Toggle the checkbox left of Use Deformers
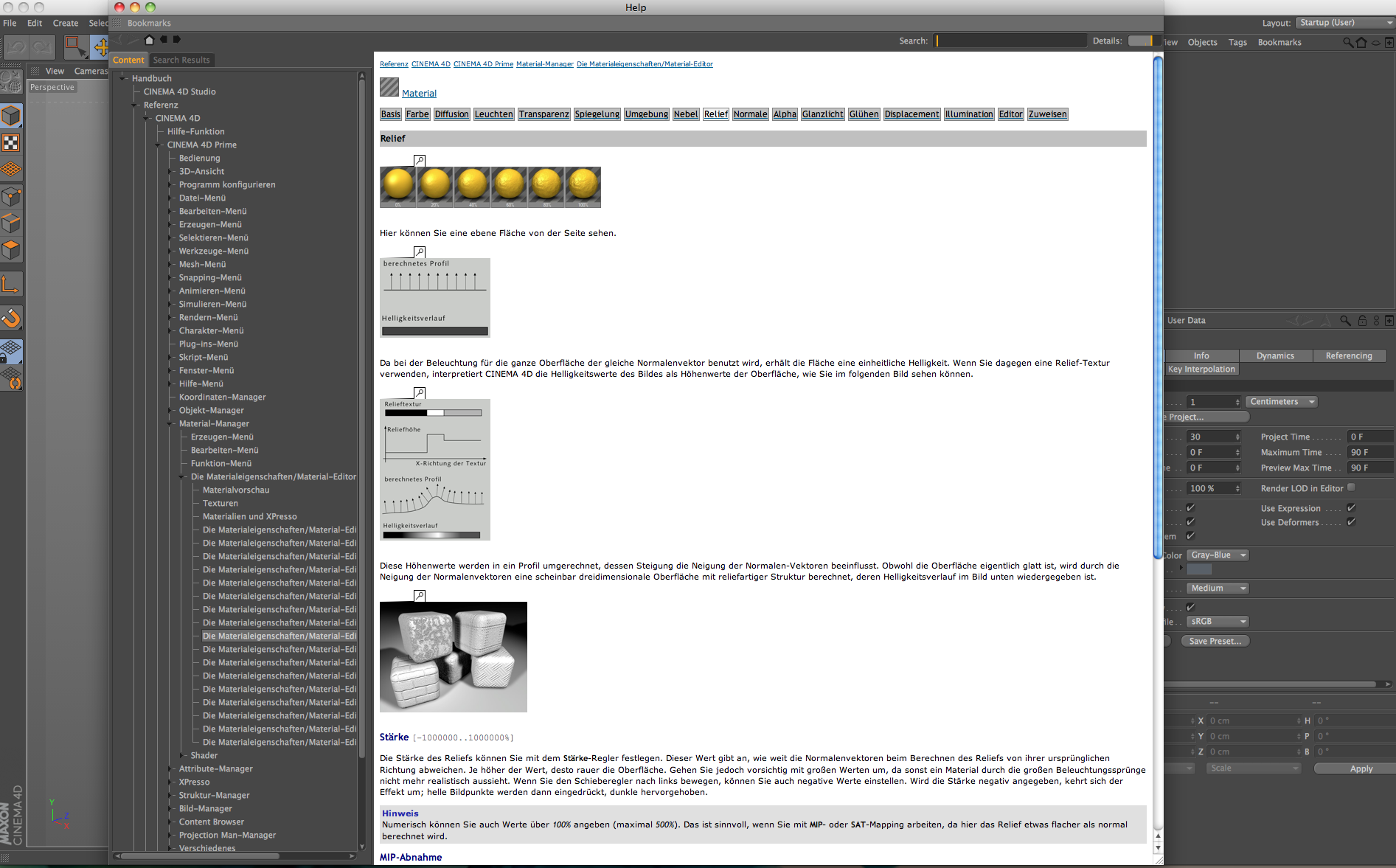 coord(1190,521)
